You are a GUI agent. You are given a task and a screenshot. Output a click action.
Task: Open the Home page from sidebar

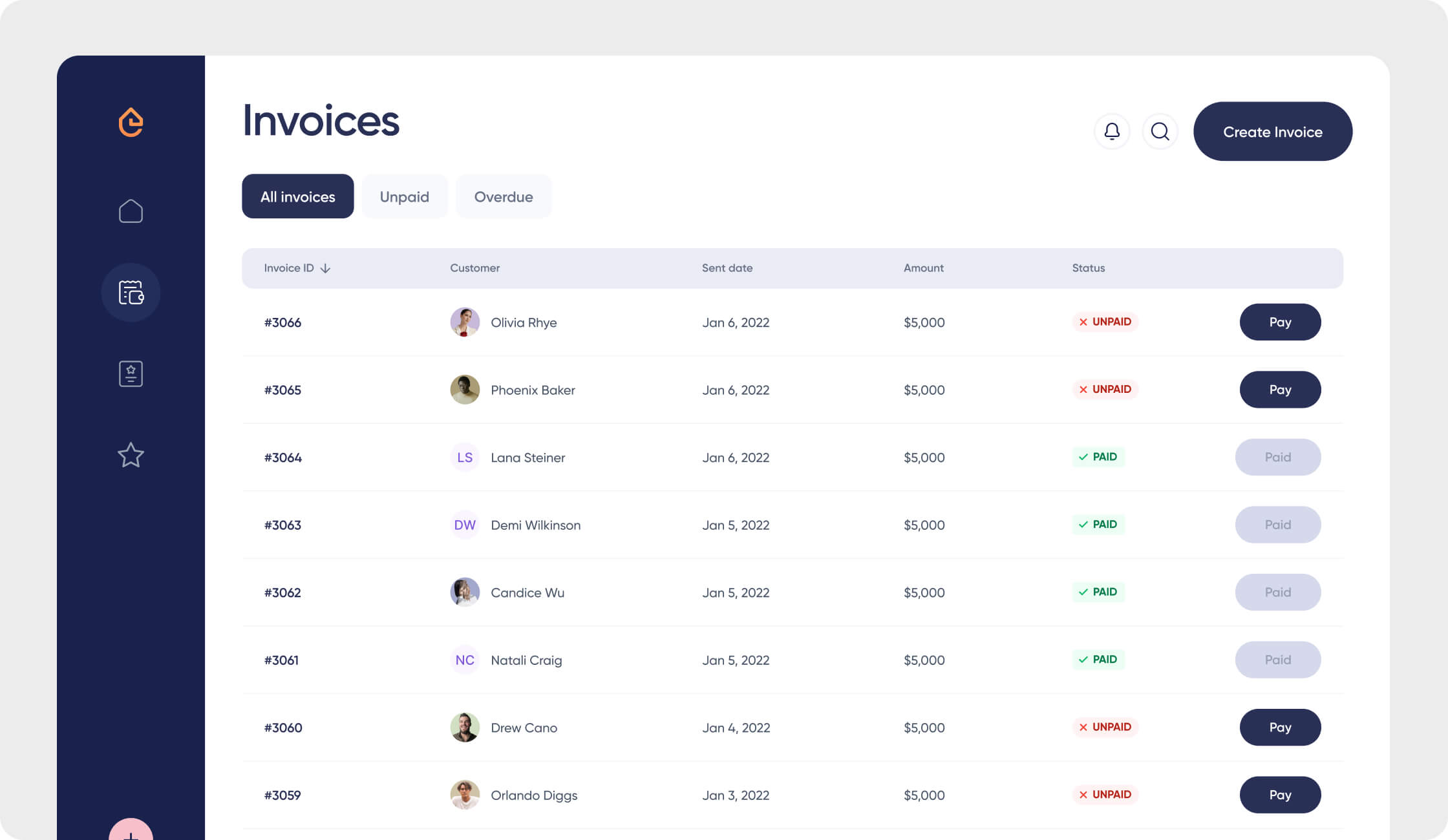131,211
